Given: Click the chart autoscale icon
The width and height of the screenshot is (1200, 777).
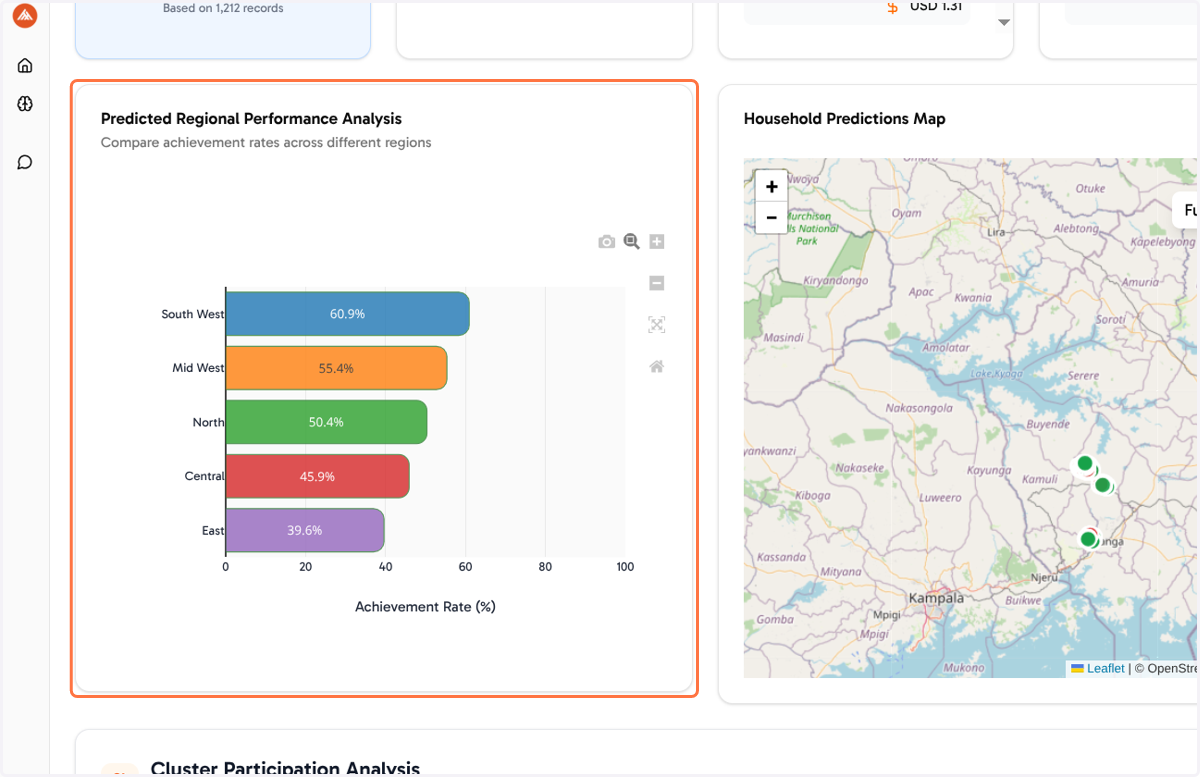Looking at the screenshot, I should click(x=657, y=324).
